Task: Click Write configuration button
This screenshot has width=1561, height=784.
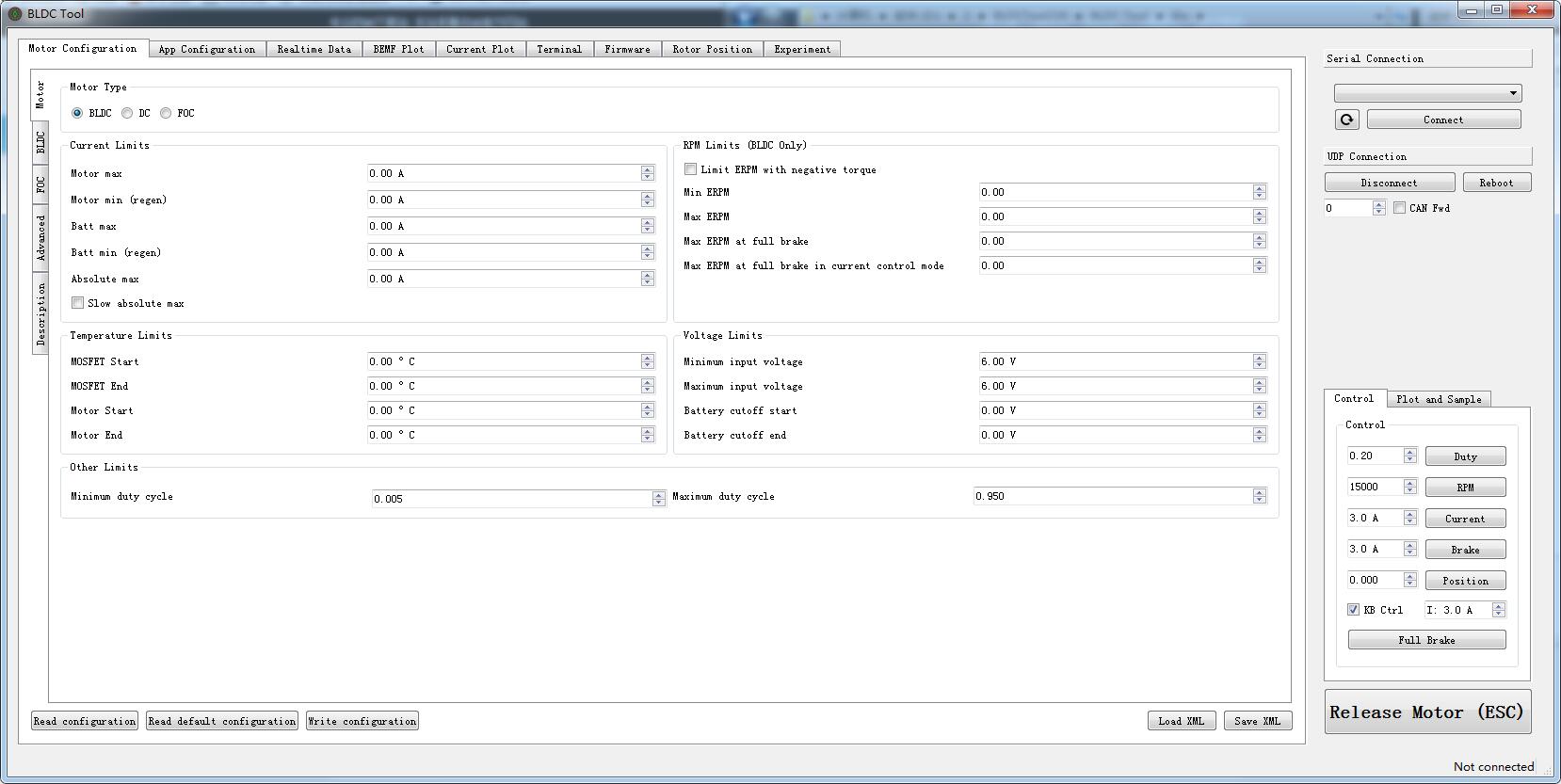Action: (362, 721)
